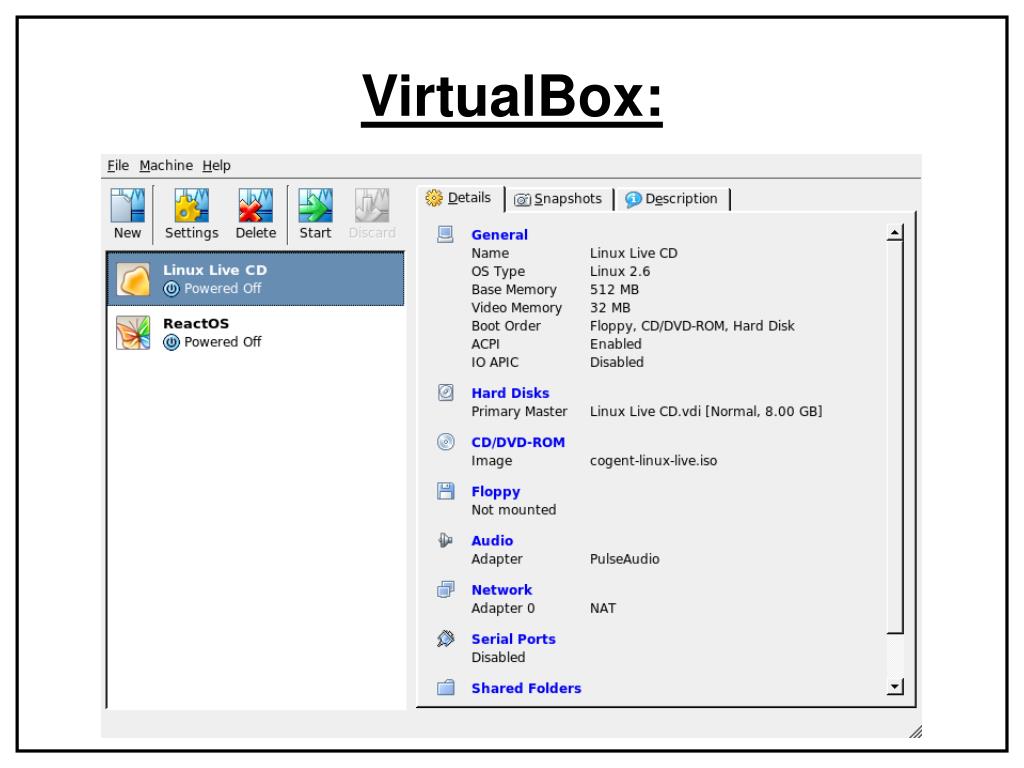Screen dimensions: 1024x768
Task: Click the Linux Live CD machine icon
Action: pyautogui.click(x=133, y=280)
